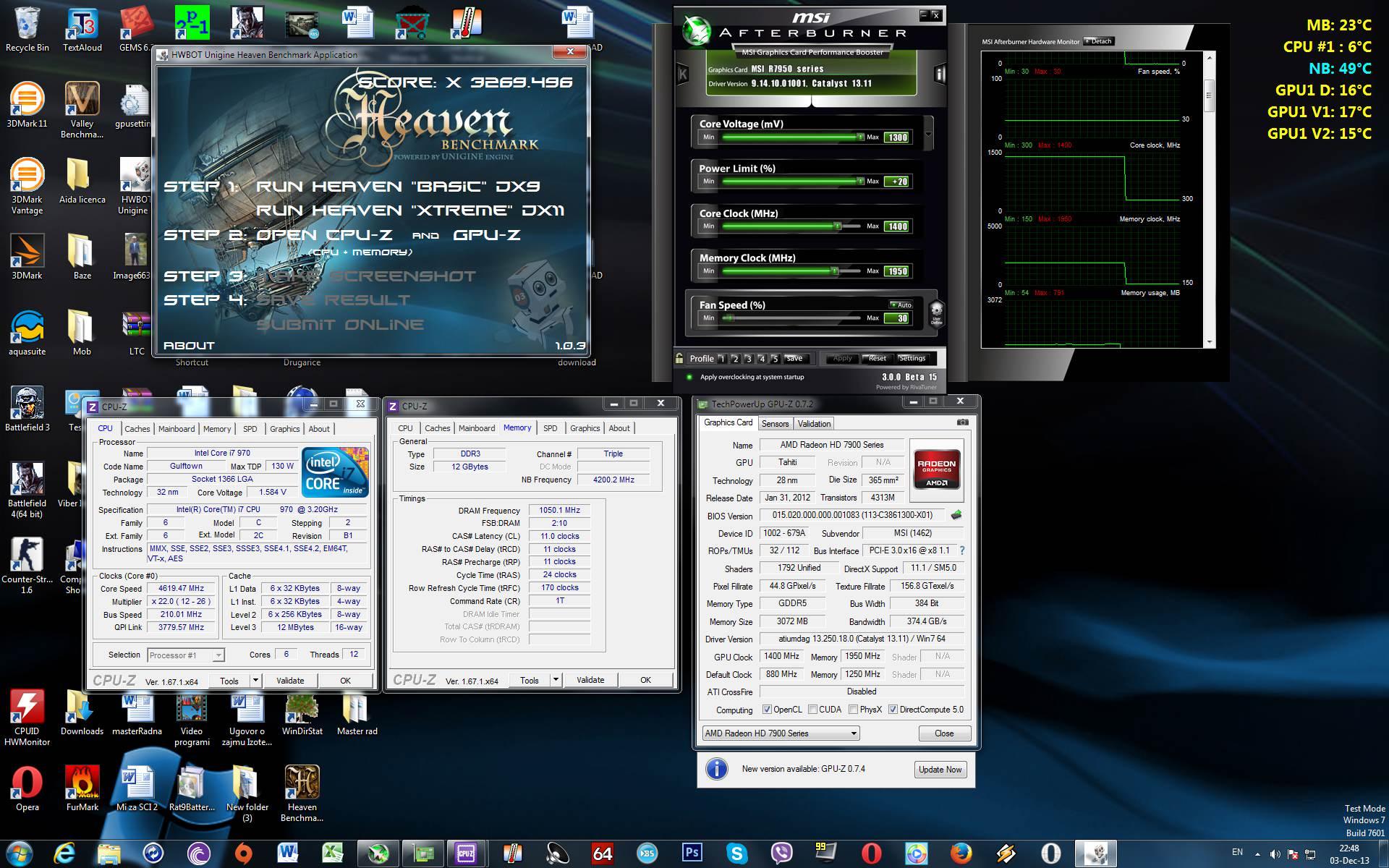Click the Afterburner Settings button
This screenshot has width=1389, height=868.
click(912, 358)
